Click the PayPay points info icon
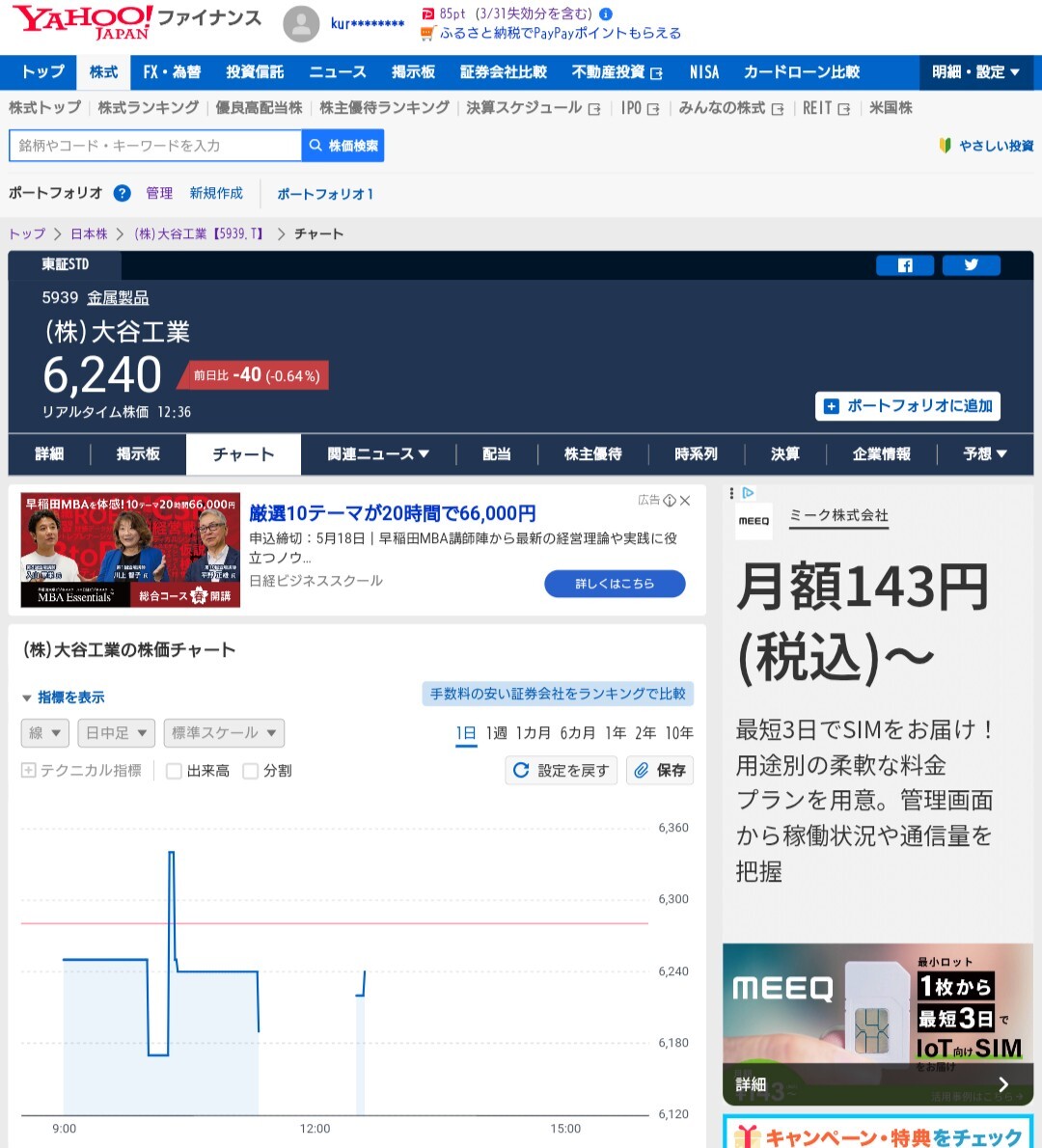The width and height of the screenshot is (1042, 1148). click(x=606, y=14)
